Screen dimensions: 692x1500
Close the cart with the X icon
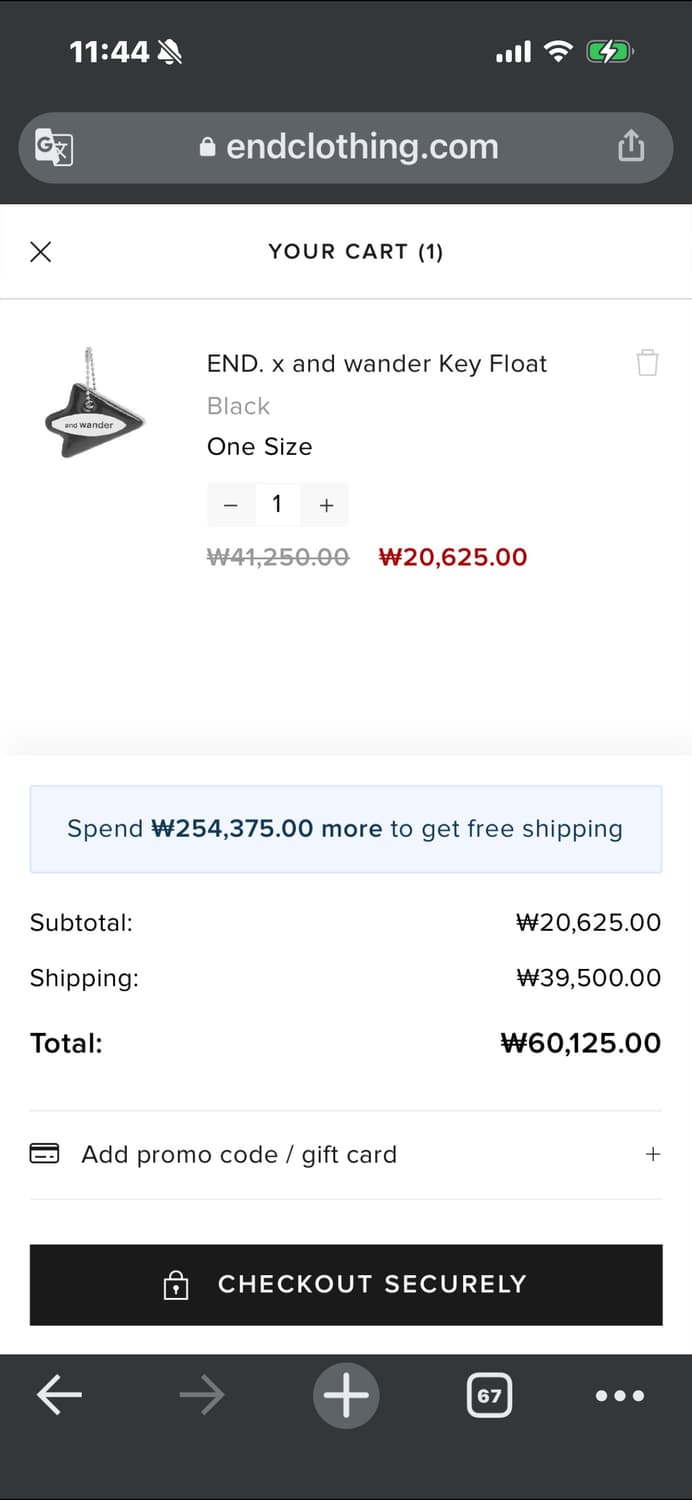[x=41, y=252]
